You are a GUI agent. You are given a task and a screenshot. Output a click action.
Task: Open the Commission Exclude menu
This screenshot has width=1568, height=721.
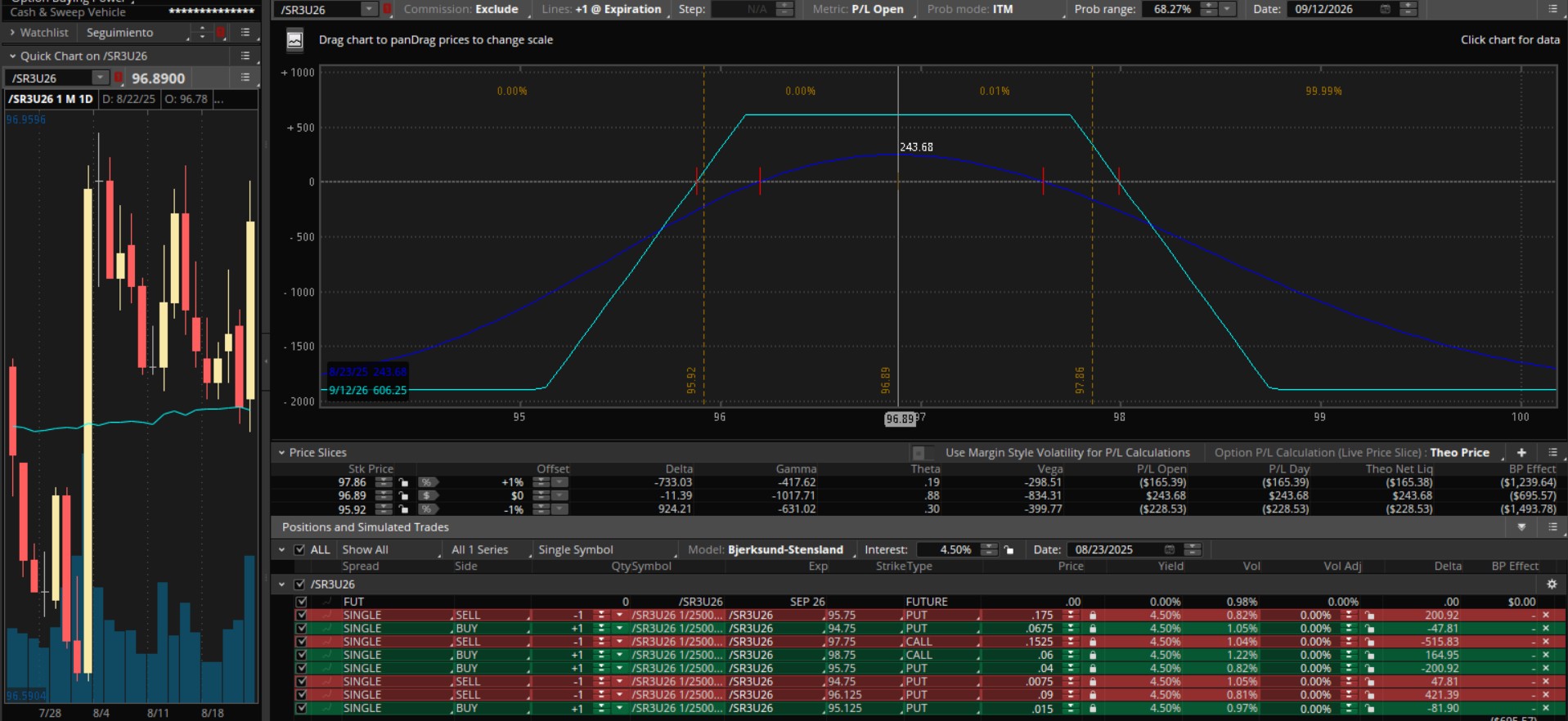point(496,9)
